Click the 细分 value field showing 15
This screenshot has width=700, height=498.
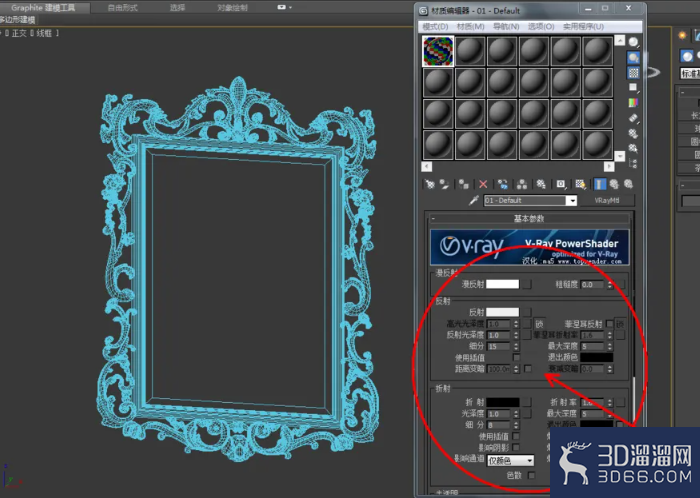coord(500,346)
